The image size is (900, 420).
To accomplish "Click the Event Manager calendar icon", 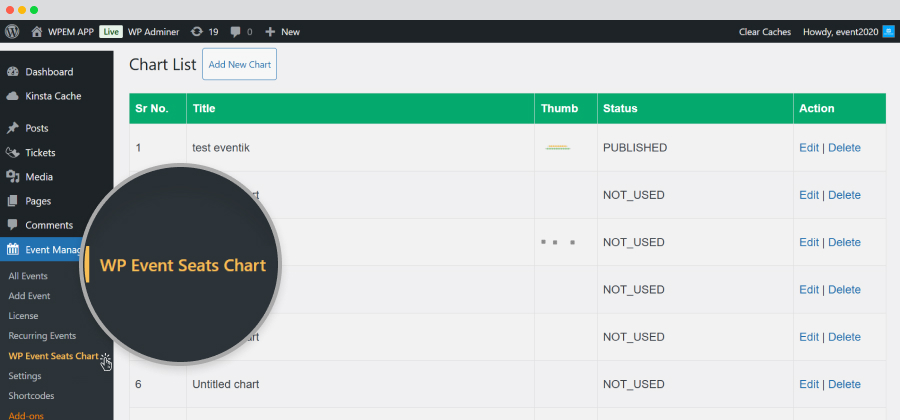I will pos(13,249).
